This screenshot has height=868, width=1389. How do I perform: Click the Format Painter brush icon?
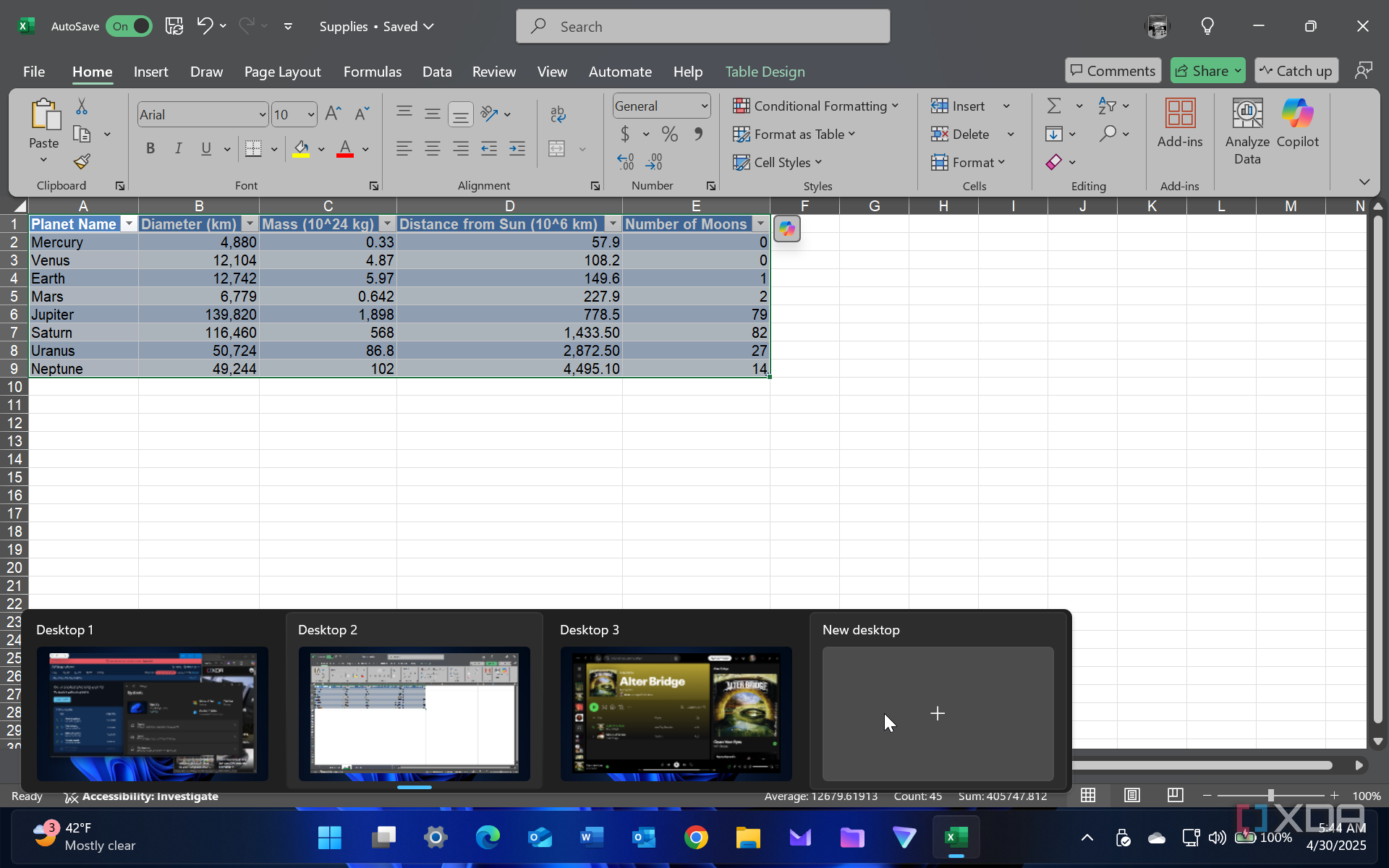[x=82, y=161]
